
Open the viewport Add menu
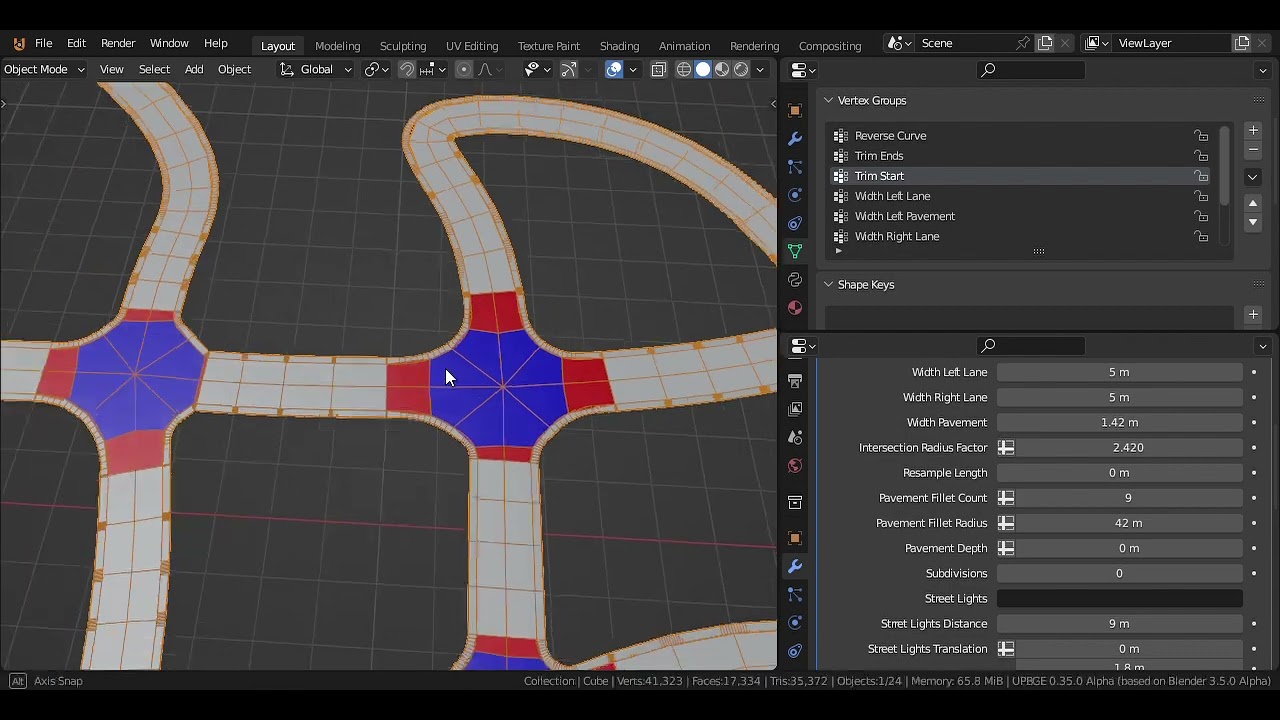tap(194, 69)
